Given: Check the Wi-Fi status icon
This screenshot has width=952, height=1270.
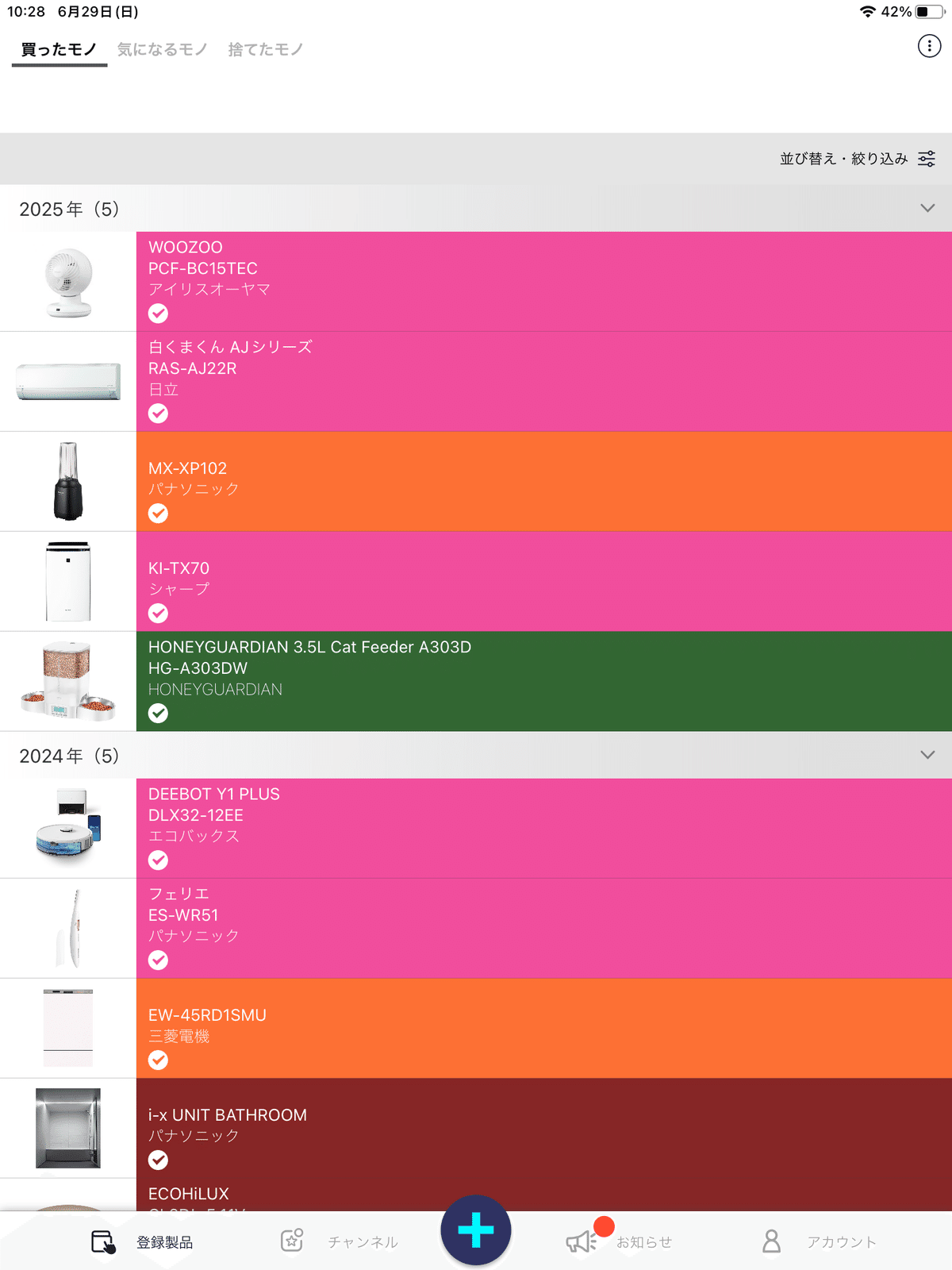Looking at the screenshot, I should tap(868, 12).
